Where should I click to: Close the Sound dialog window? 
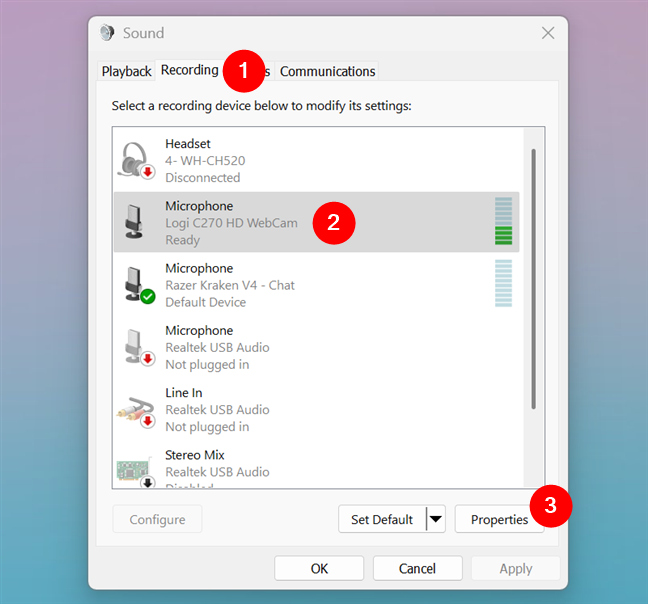pyautogui.click(x=548, y=33)
